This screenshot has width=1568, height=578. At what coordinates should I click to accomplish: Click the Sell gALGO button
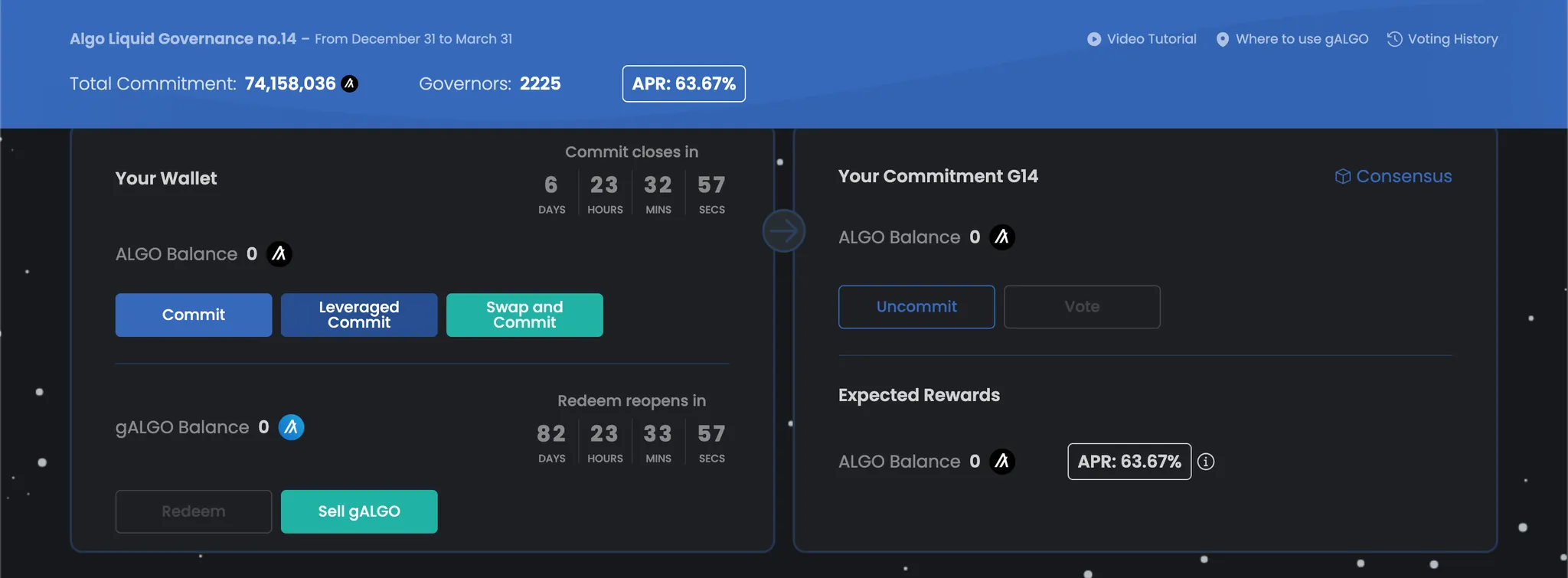click(x=359, y=511)
